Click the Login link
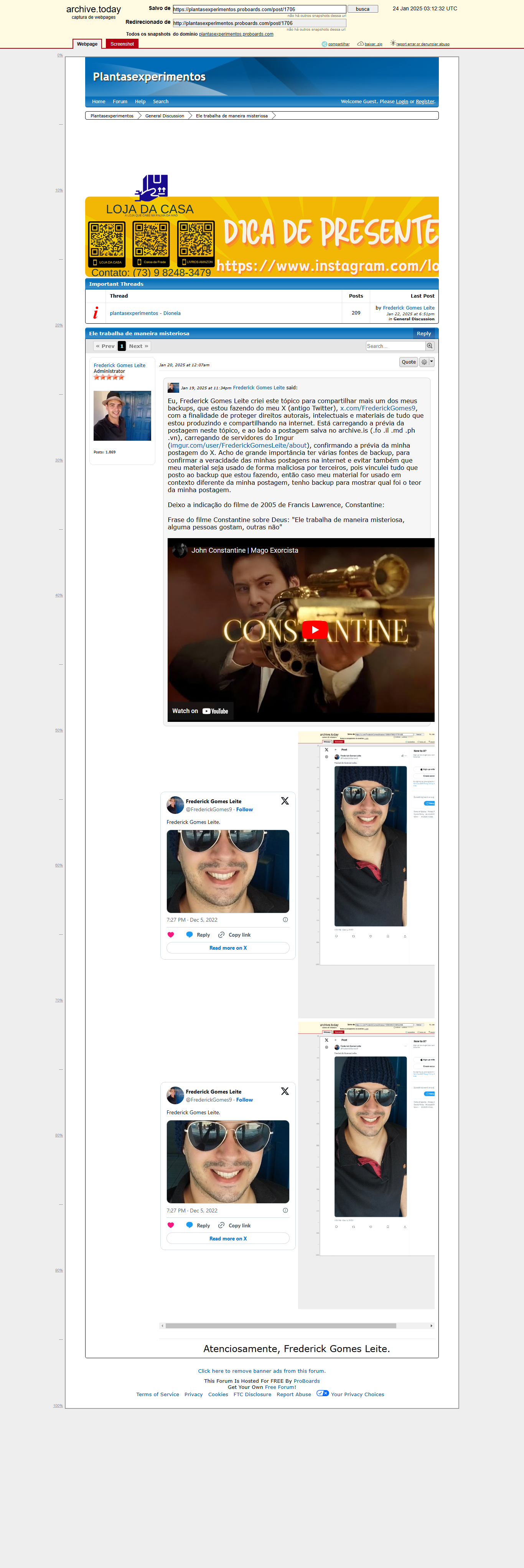 click(402, 102)
